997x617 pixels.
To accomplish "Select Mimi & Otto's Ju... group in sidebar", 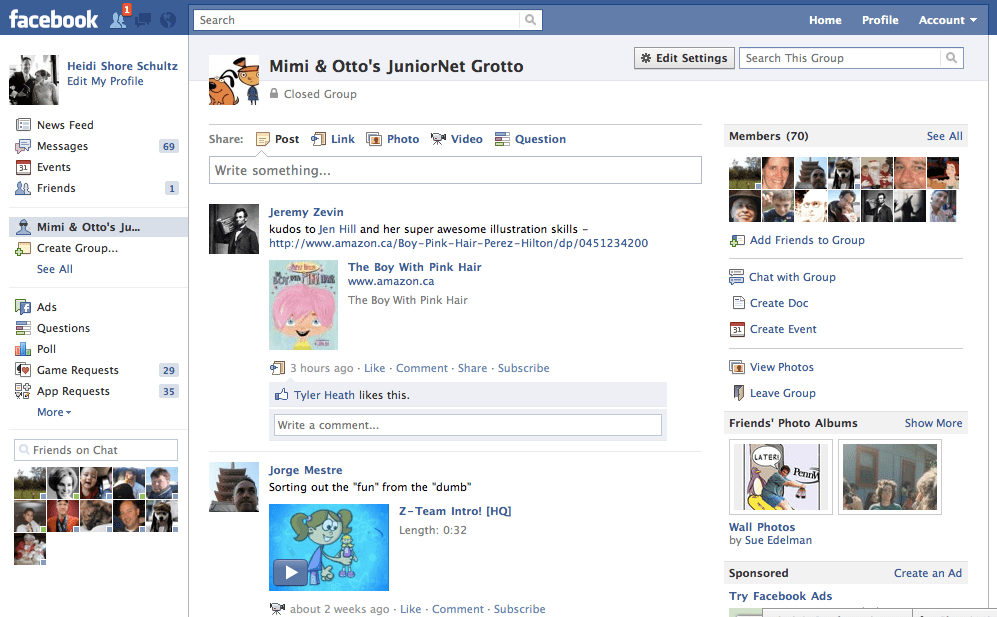I will (x=99, y=227).
